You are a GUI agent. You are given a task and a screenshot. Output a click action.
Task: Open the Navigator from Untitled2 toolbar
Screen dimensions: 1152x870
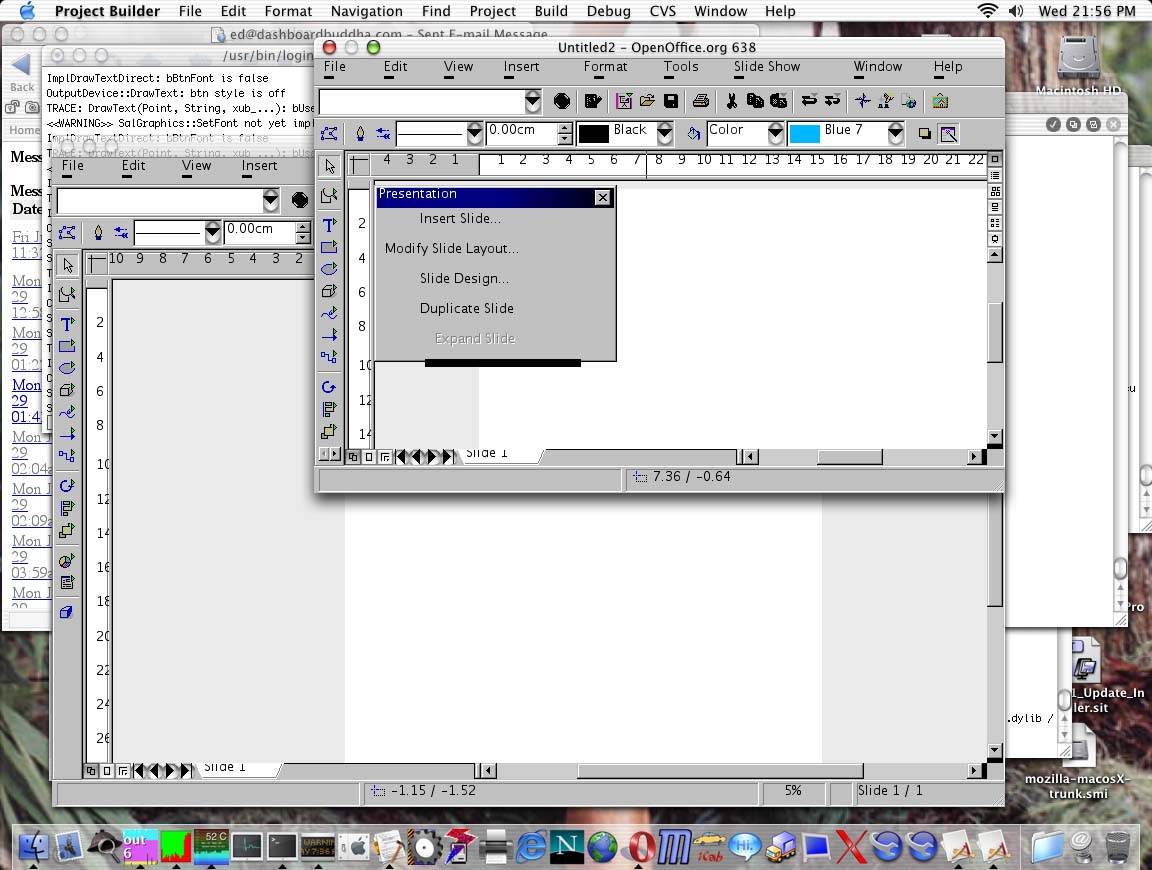pos(863,101)
